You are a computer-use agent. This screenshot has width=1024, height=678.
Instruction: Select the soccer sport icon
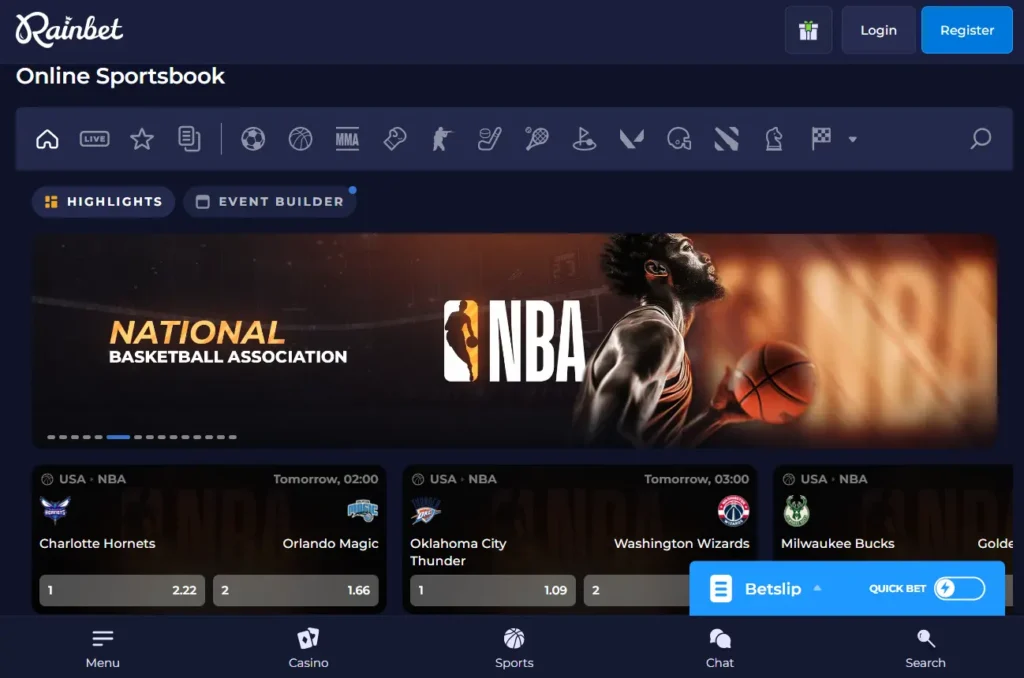tap(251, 139)
